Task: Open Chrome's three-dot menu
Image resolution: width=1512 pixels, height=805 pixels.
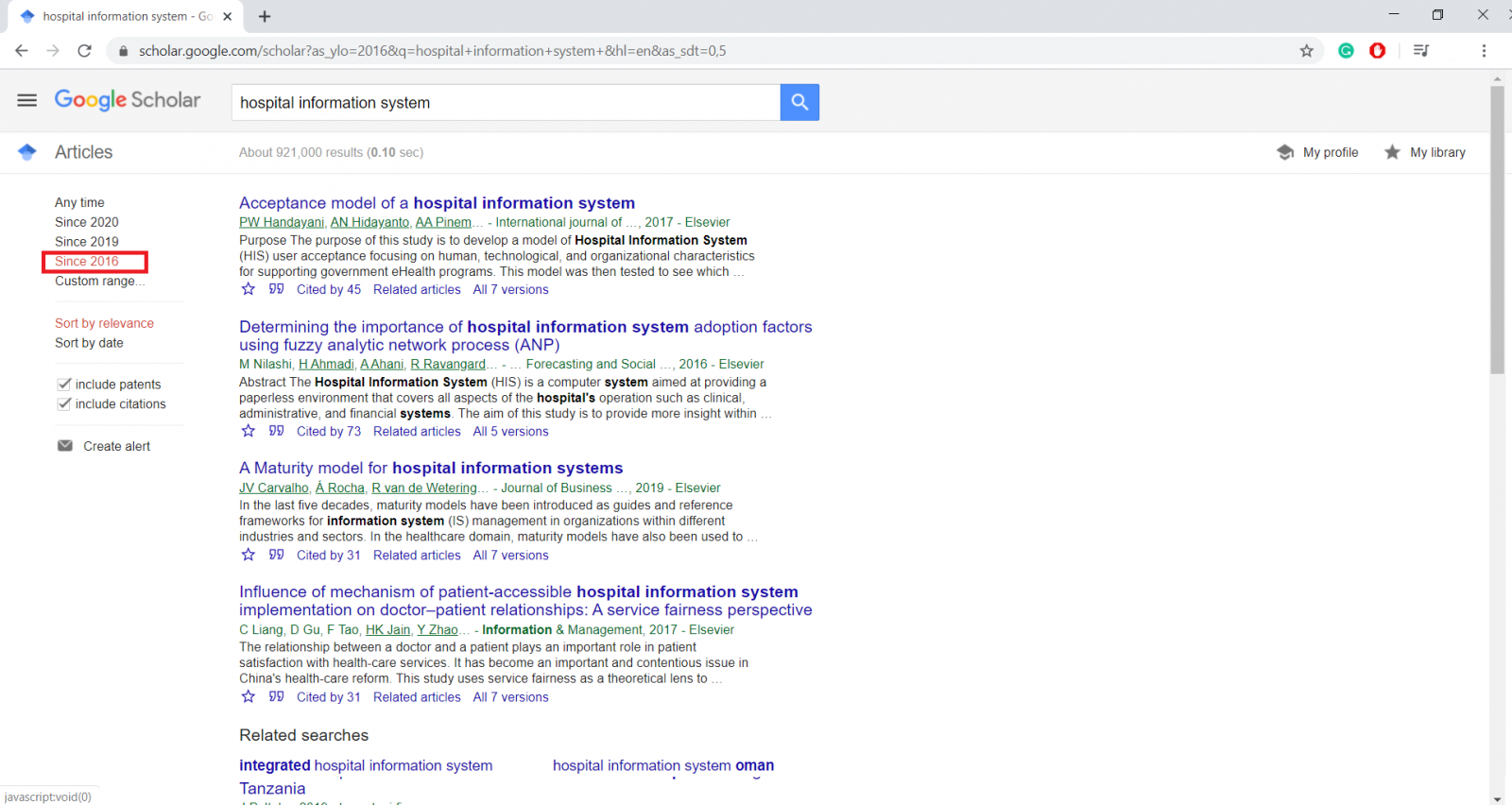Action: coord(1484,51)
